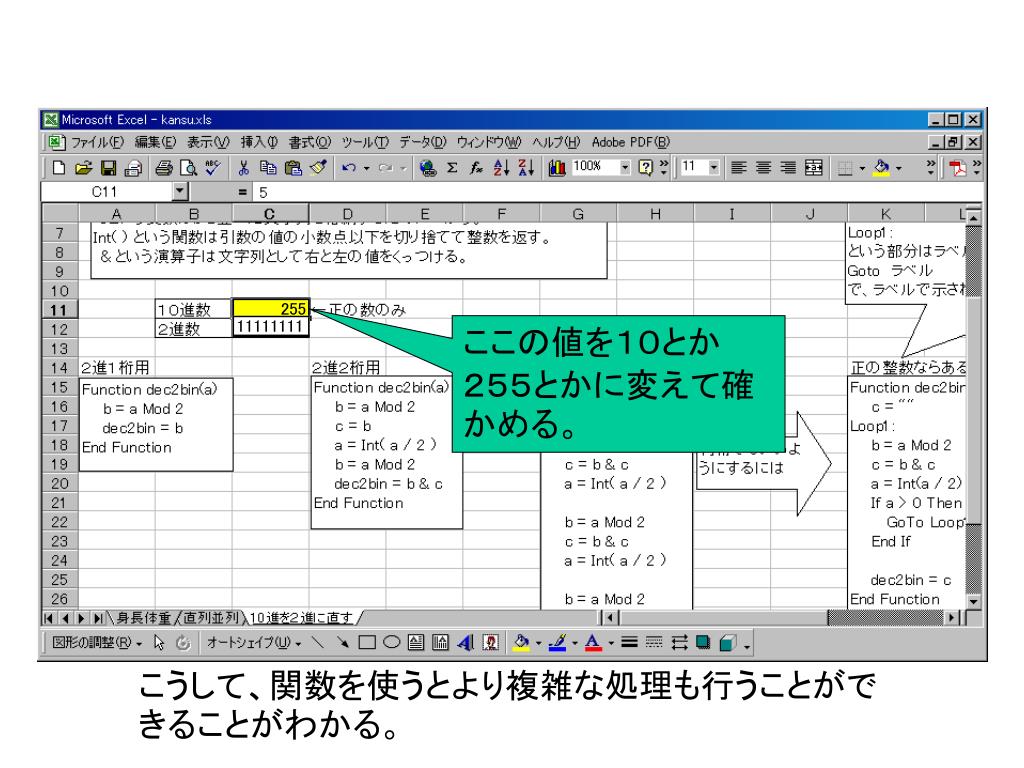Viewport: 1024px width, 768px height.
Task: Click the Adobe PDF convert icon
Action: (x=957, y=168)
